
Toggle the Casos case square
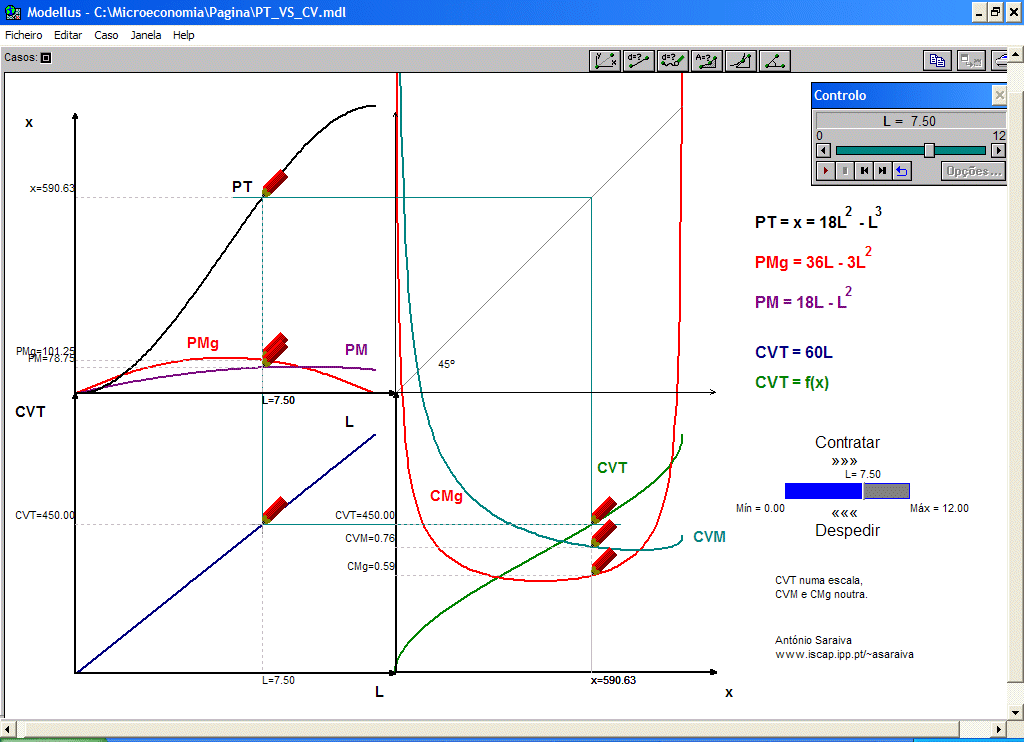[x=45, y=58]
